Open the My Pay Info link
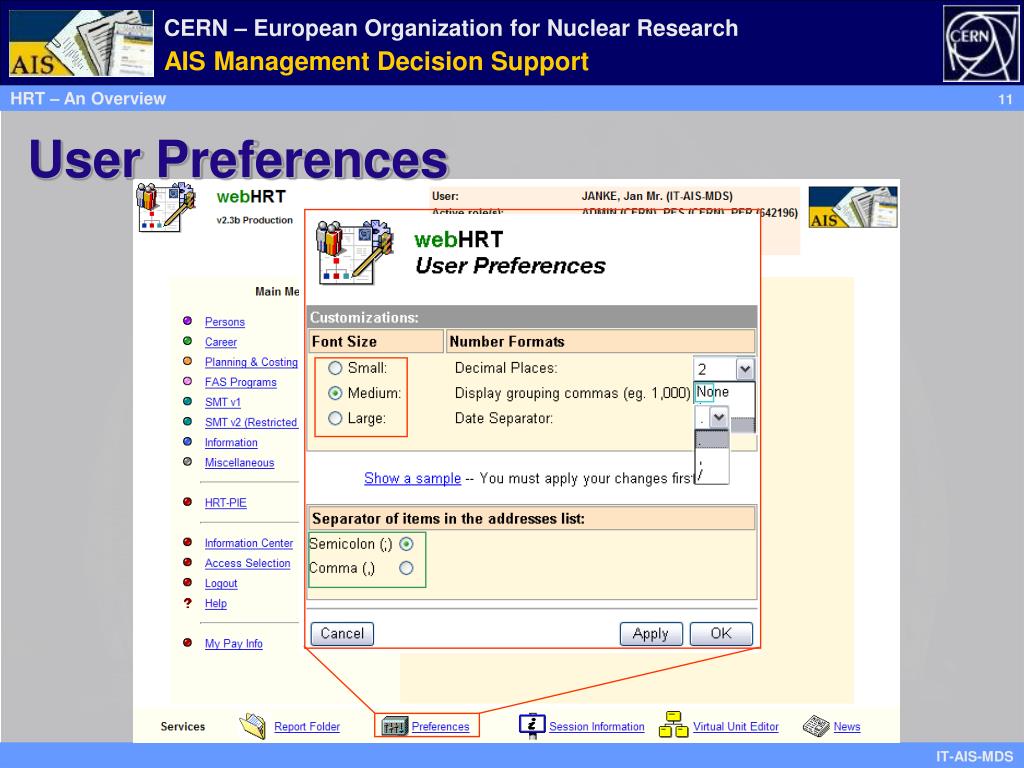The width and height of the screenshot is (1024, 768). pos(234,644)
